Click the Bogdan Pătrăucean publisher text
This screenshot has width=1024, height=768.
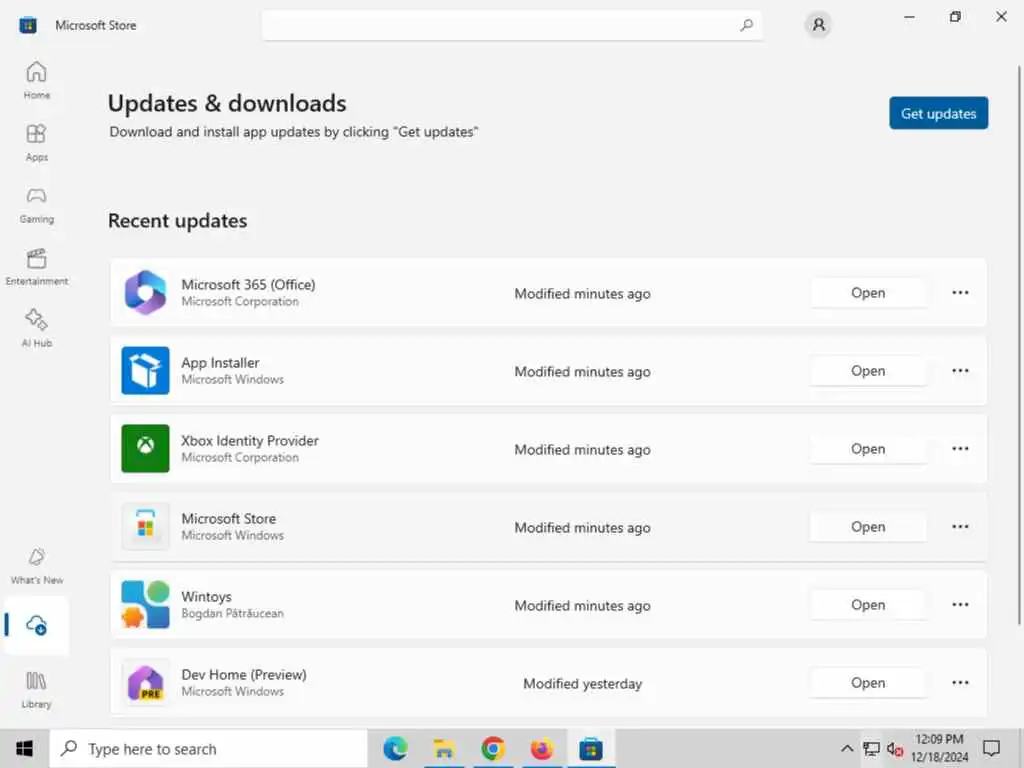tap(232, 613)
